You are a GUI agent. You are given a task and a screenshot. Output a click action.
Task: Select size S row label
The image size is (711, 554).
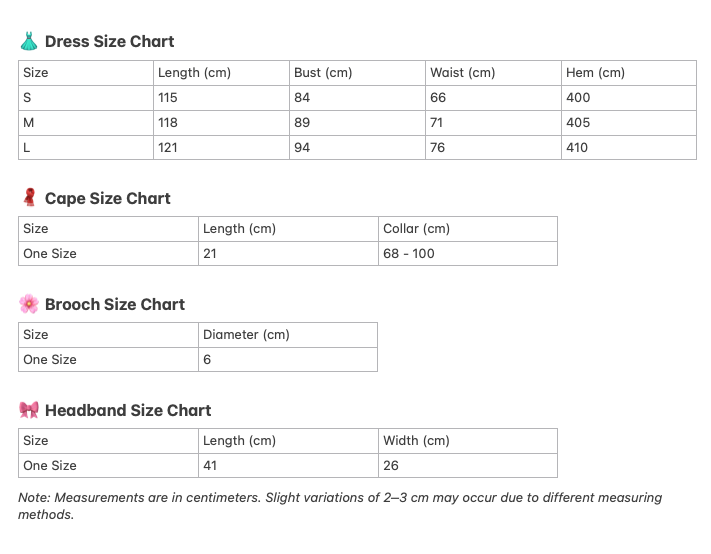27,97
